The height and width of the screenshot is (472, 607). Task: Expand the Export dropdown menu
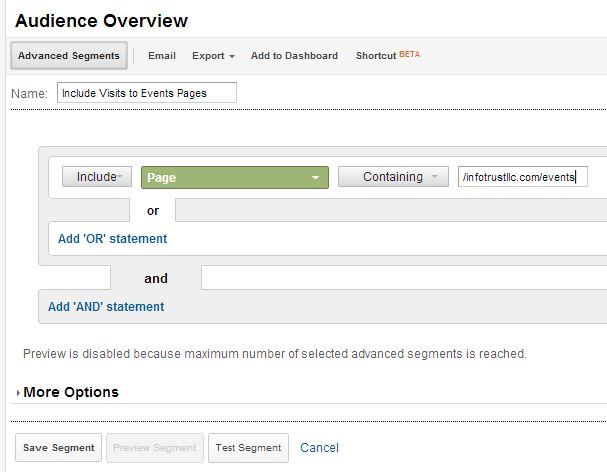(x=213, y=56)
